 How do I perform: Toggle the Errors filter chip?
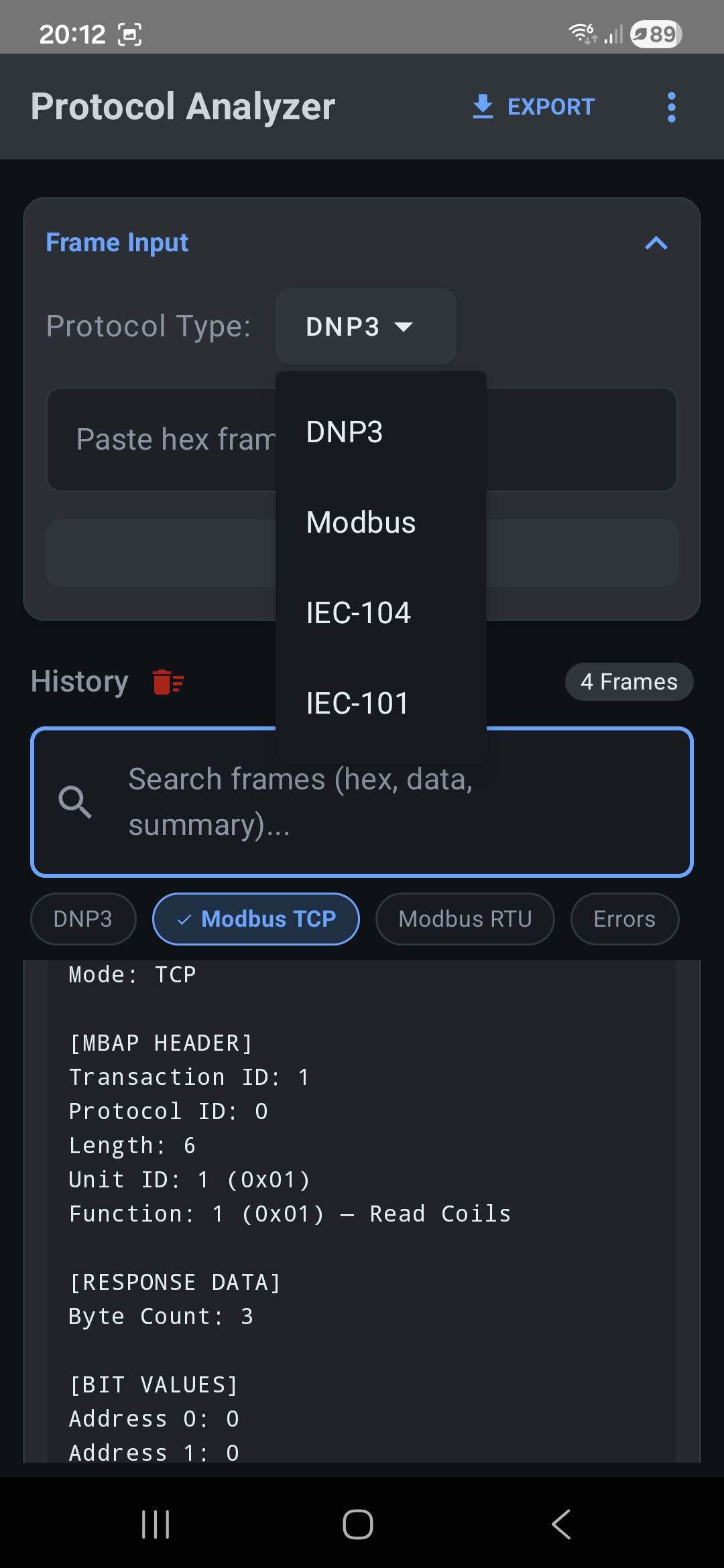(623, 919)
